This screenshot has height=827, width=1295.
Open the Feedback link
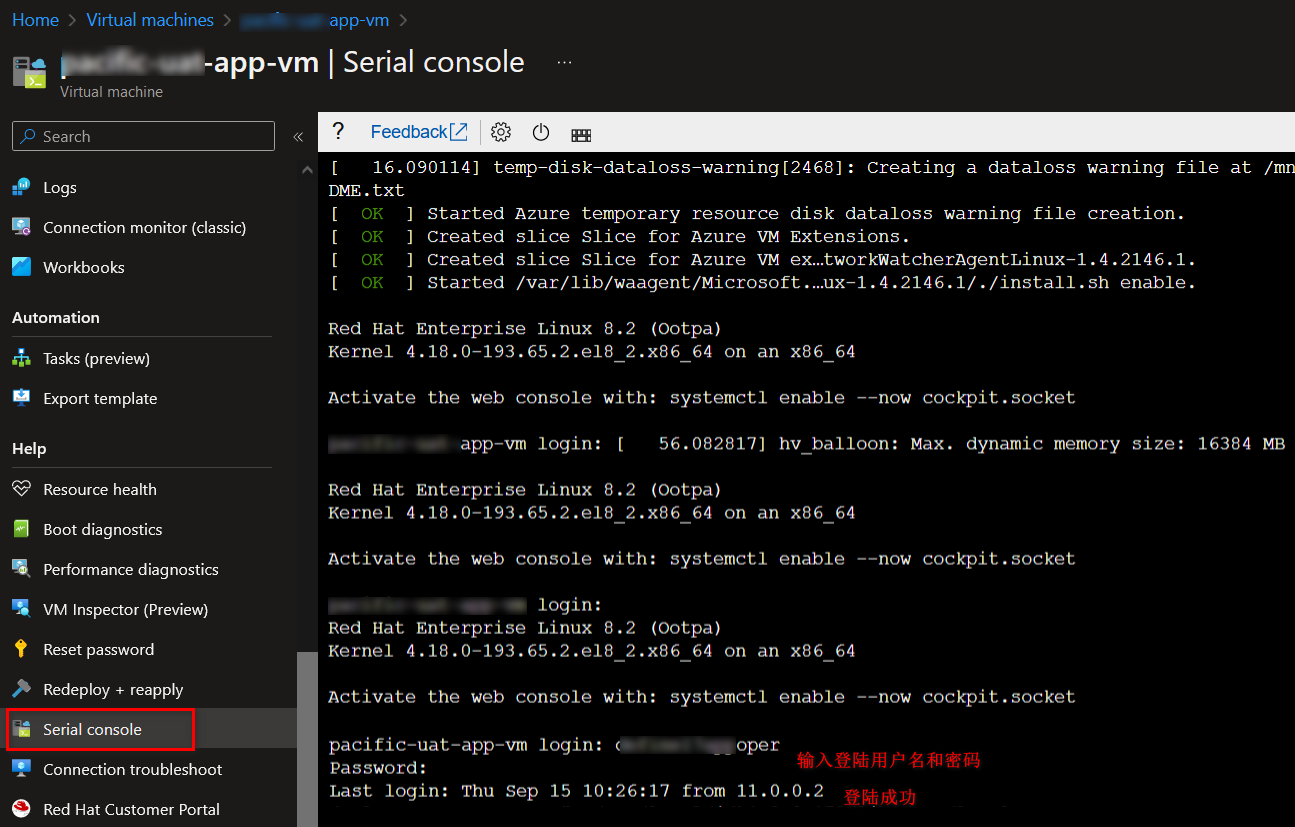419,132
